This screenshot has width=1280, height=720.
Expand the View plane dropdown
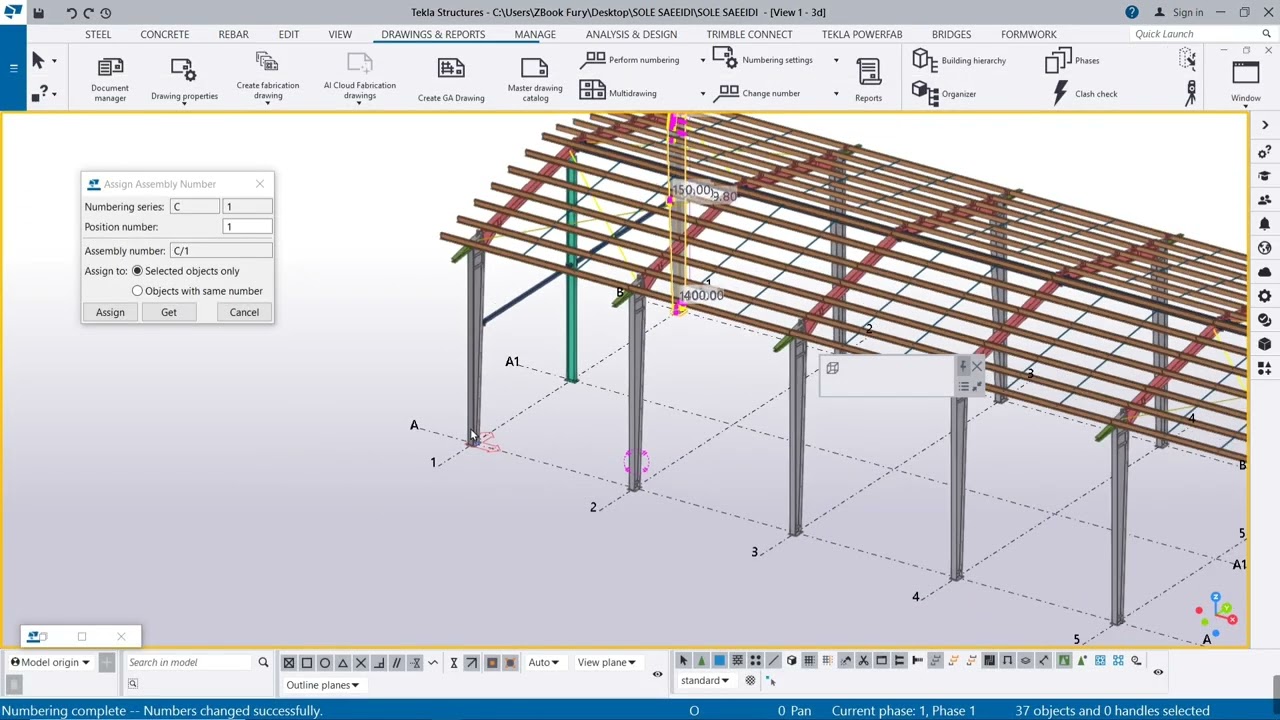pos(606,662)
